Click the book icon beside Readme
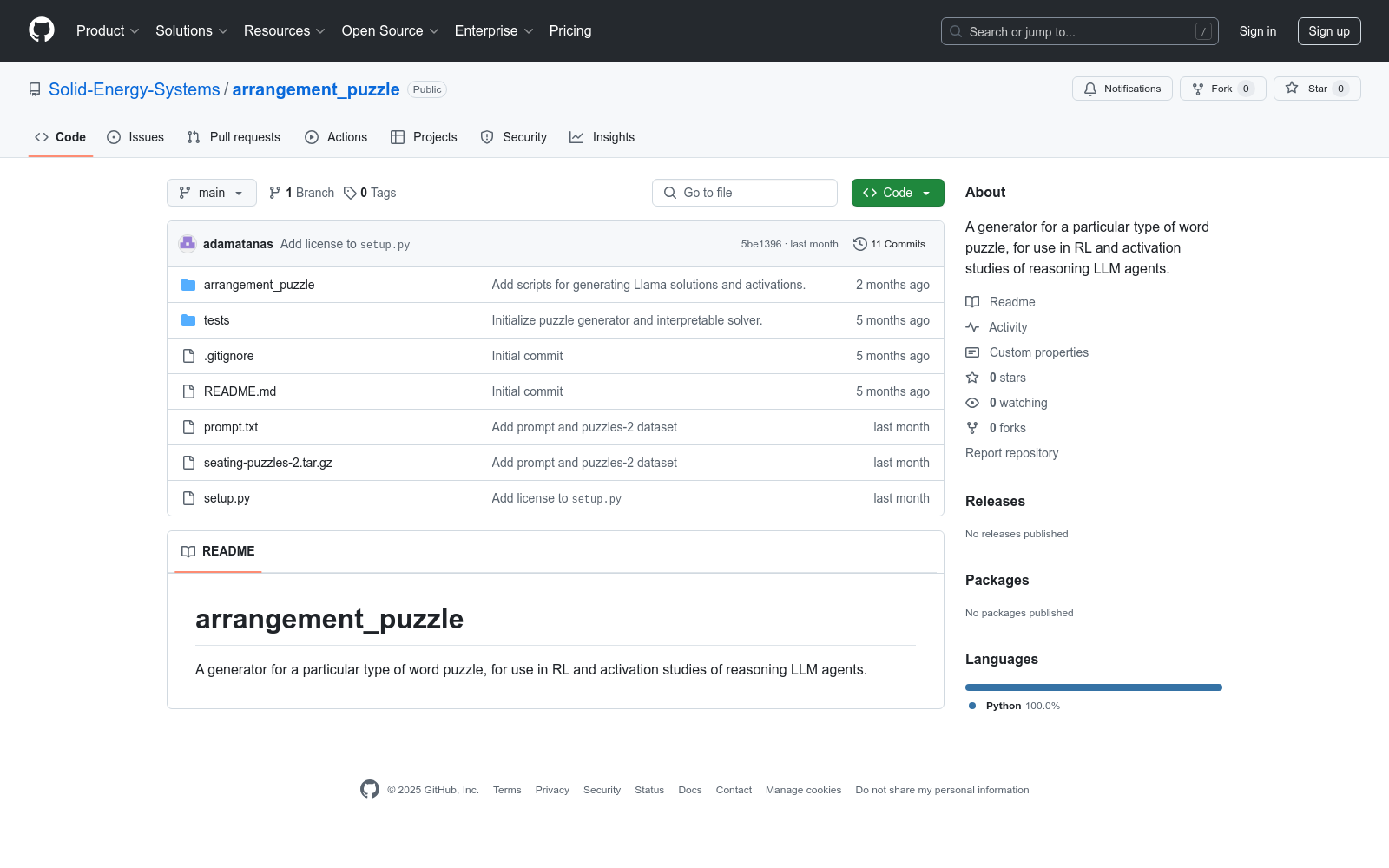Image resolution: width=1389 pixels, height=868 pixels. [972, 302]
